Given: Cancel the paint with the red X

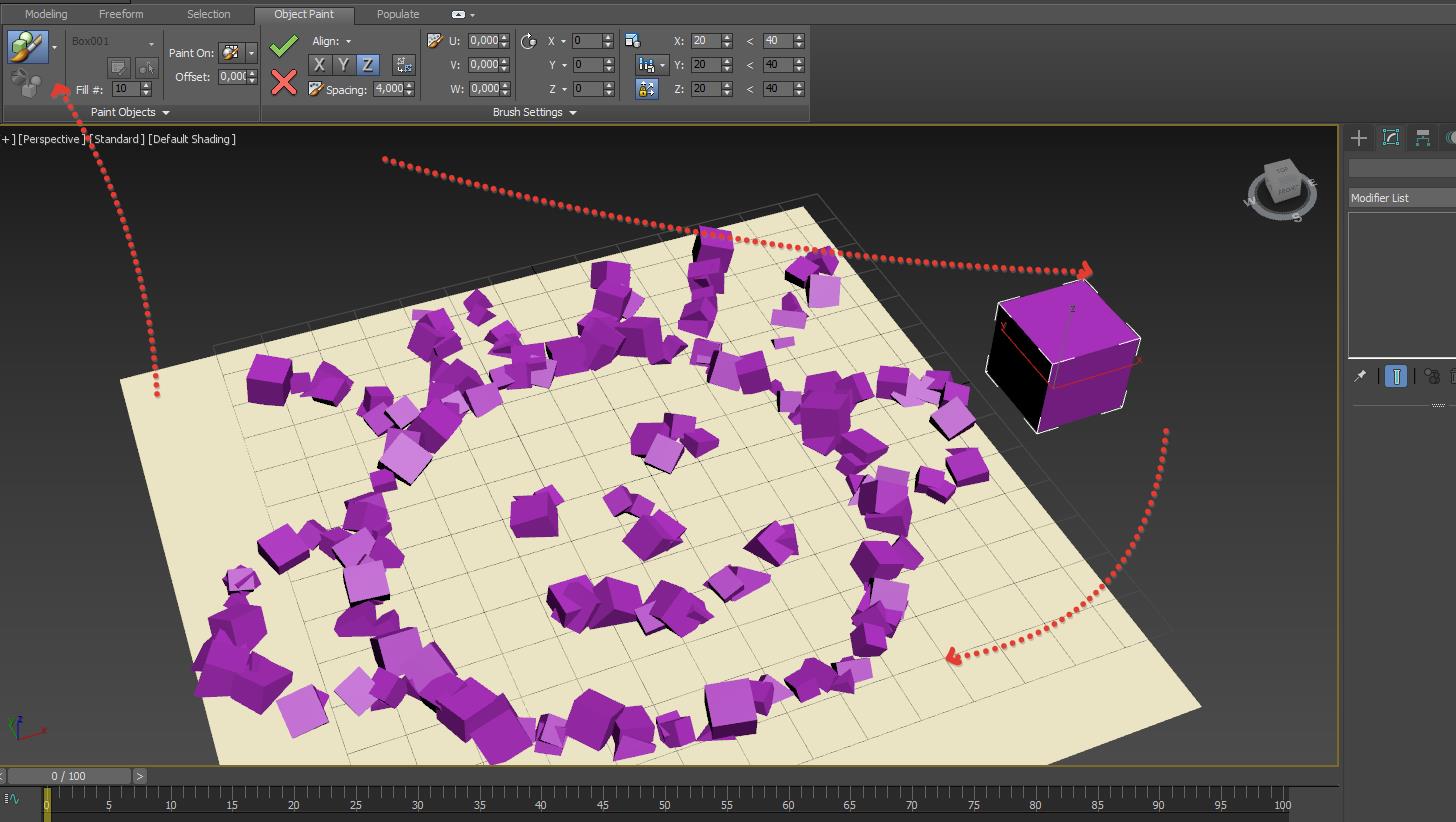Looking at the screenshot, I should [284, 82].
